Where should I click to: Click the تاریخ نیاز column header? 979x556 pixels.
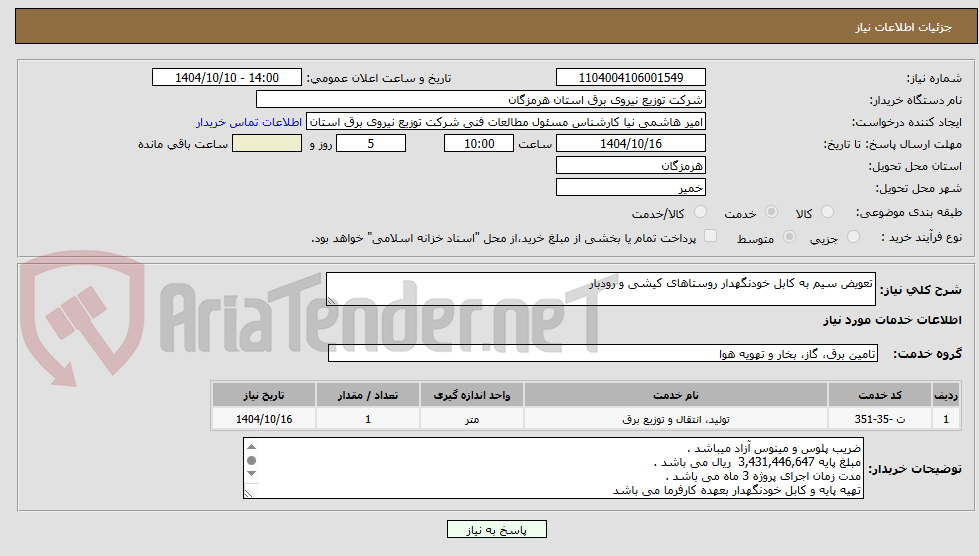tap(263, 395)
